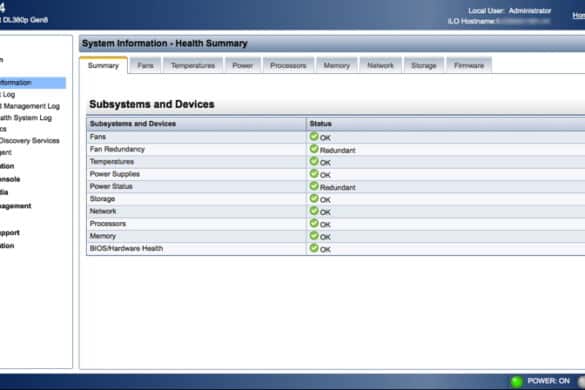The image size is (585, 390).
Task: Click the Redundant status text for Fan Redundancy
Action: [x=338, y=150]
